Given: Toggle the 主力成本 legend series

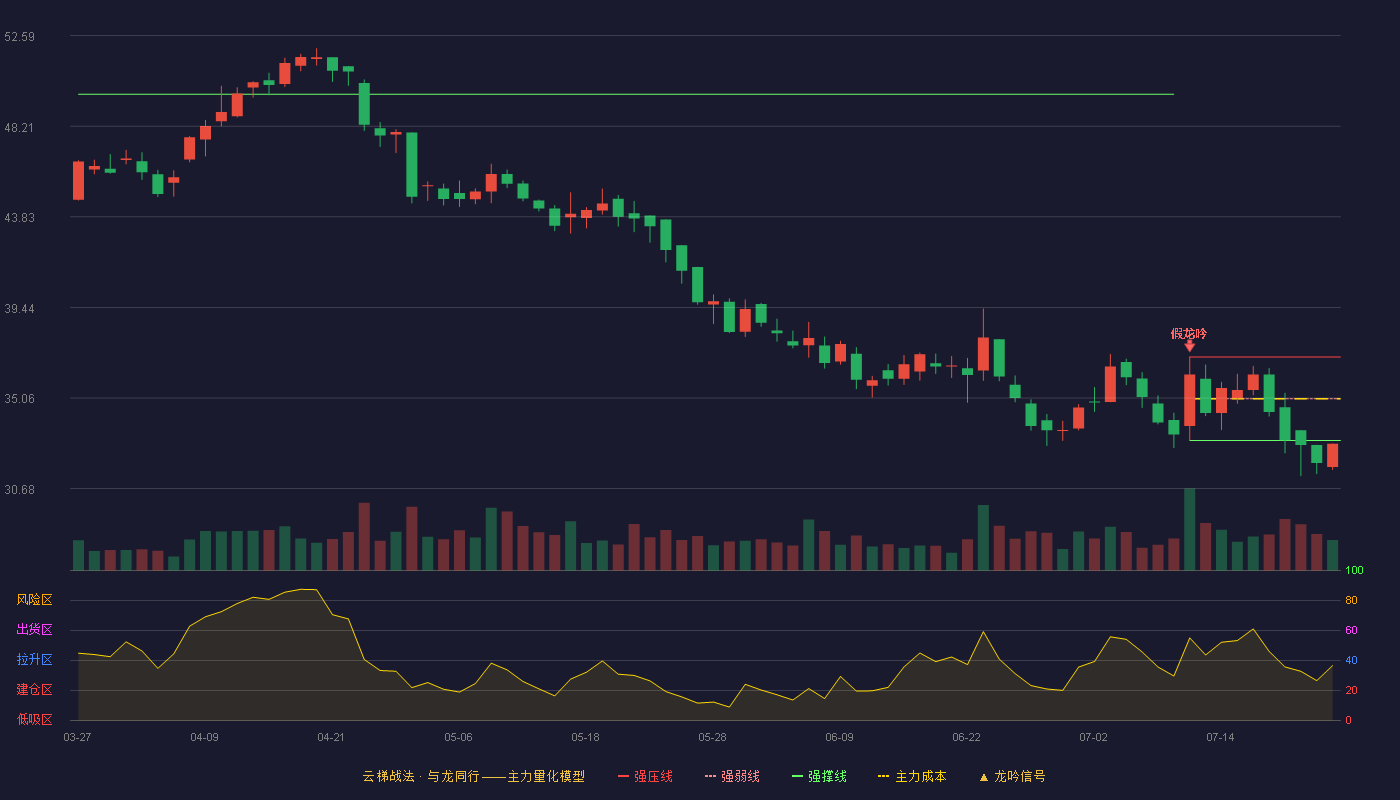Looking at the screenshot, I should pos(912,776).
